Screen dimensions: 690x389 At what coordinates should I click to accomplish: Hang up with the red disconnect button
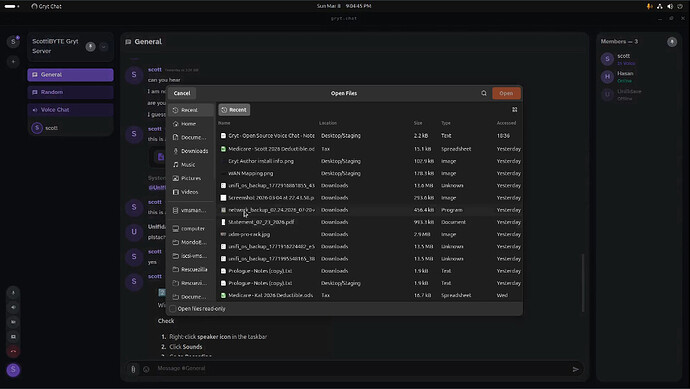13,351
